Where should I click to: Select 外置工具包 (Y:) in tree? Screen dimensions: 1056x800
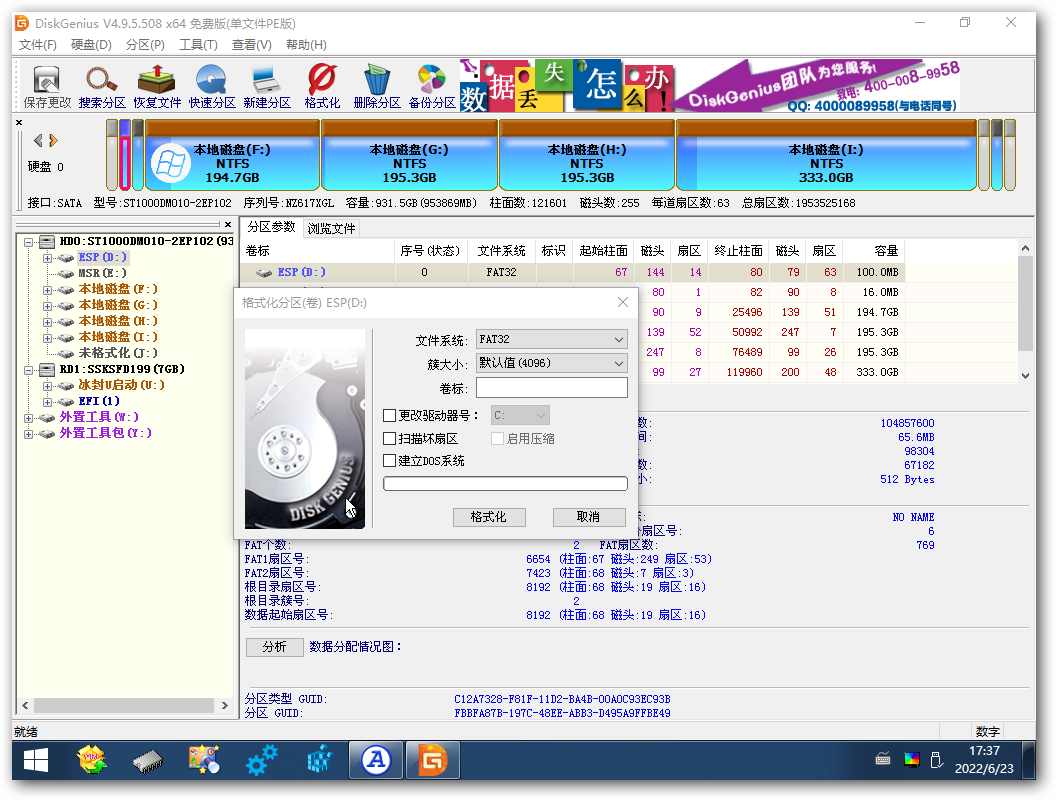coord(105,433)
